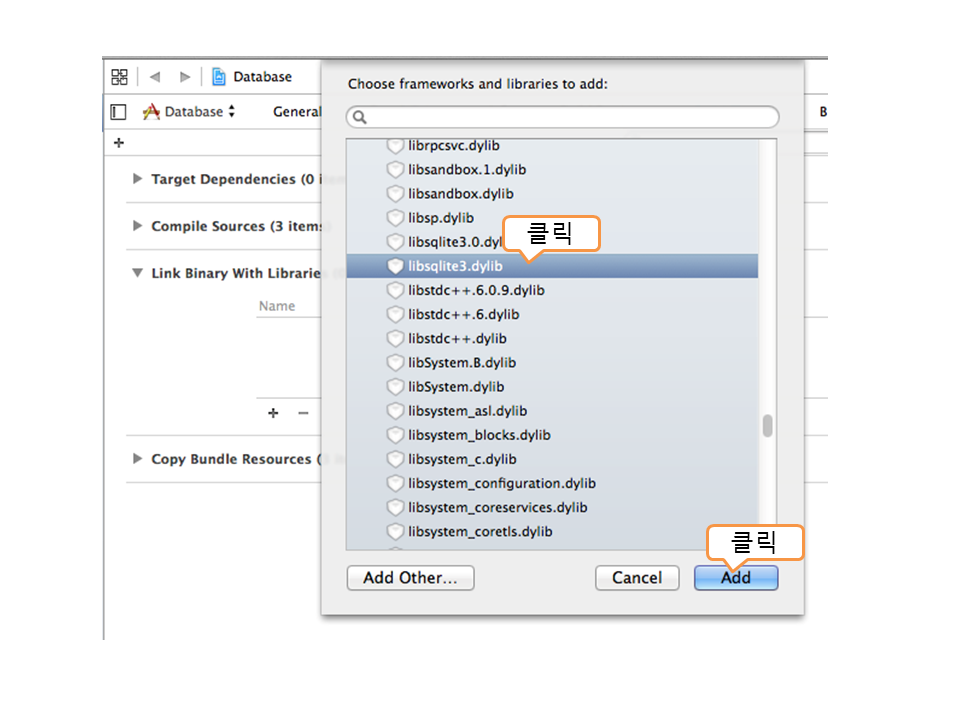The width and height of the screenshot is (960, 720).
Task: Expand Copy Bundle Resources section
Action: pos(138,459)
